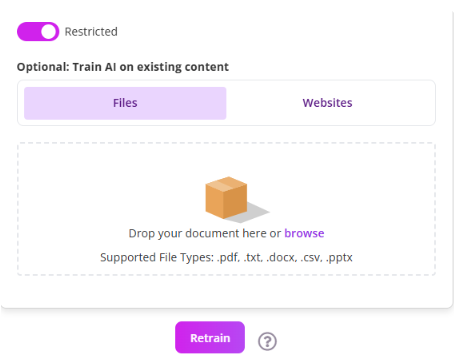
Task: Switch to the Files tab
Action: tap(125, 103)
